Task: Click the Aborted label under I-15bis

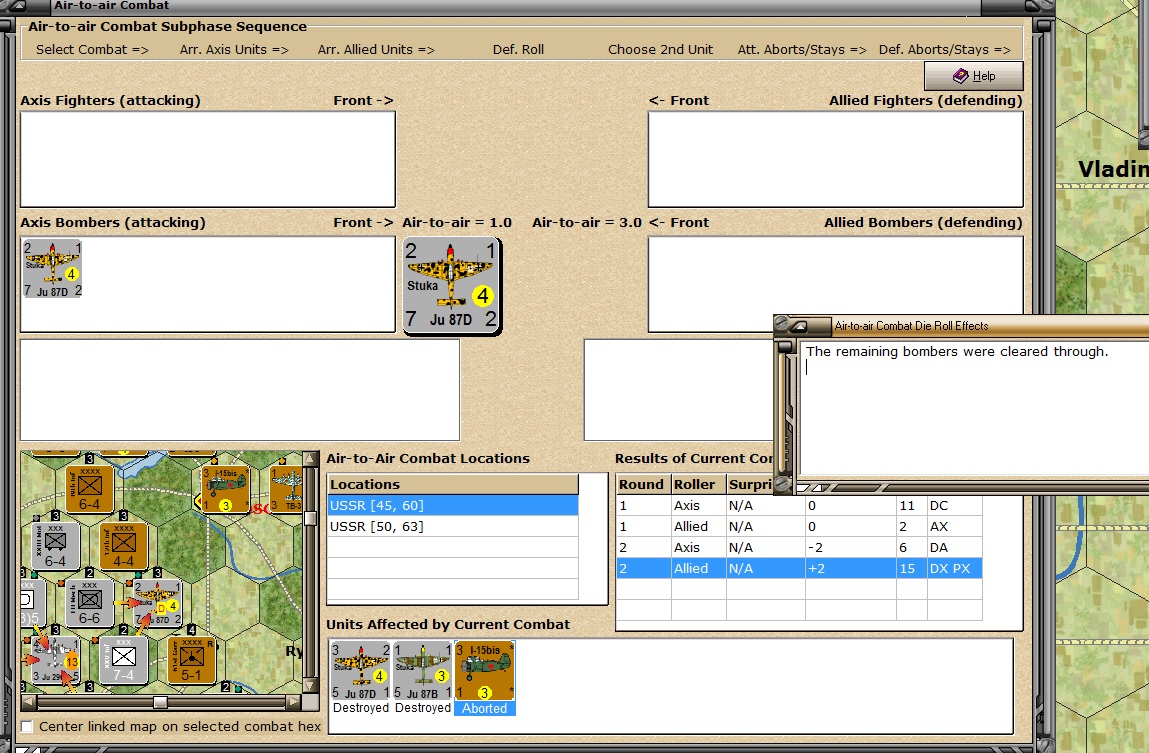Action: point(484,708)
